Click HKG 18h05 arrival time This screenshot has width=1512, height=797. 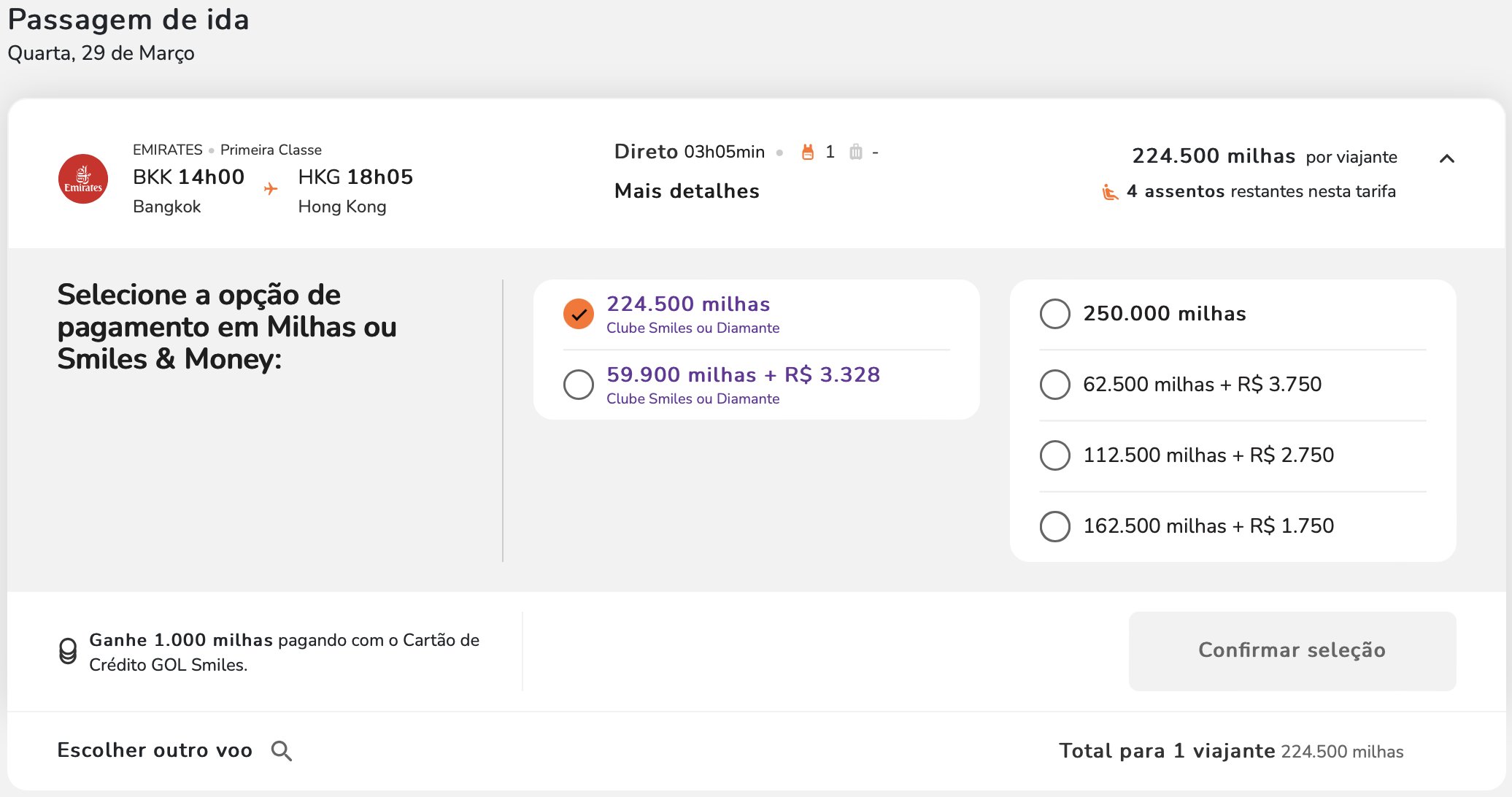click(355, 177)
